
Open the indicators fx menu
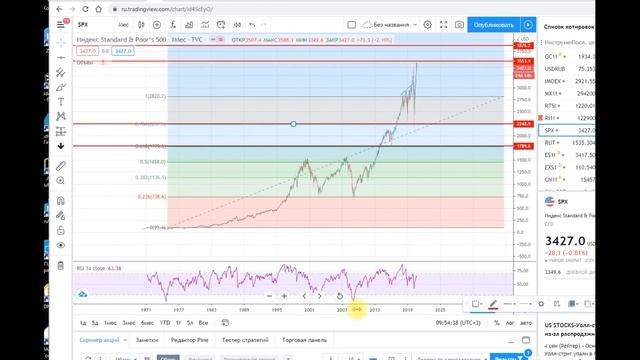pos(173,25)
